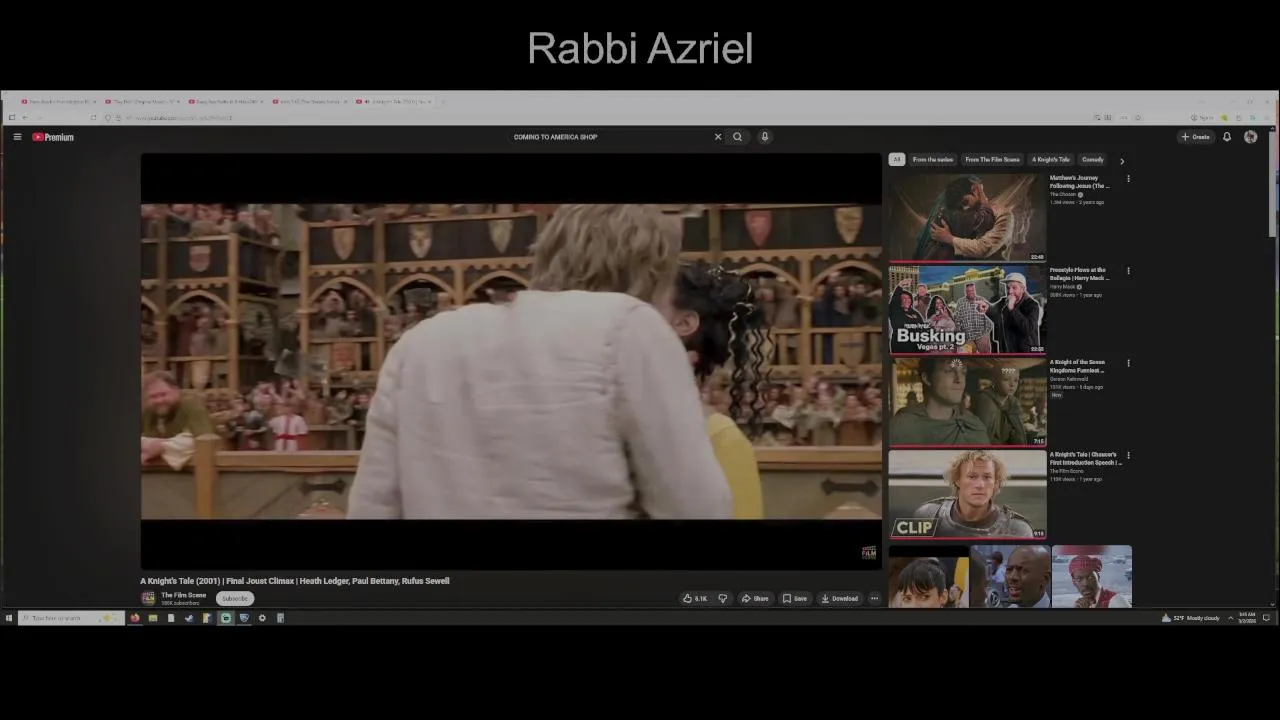
Task: Open options for 'Chaucer's First Introduction Speech'
Action: tap(1128, 455)
